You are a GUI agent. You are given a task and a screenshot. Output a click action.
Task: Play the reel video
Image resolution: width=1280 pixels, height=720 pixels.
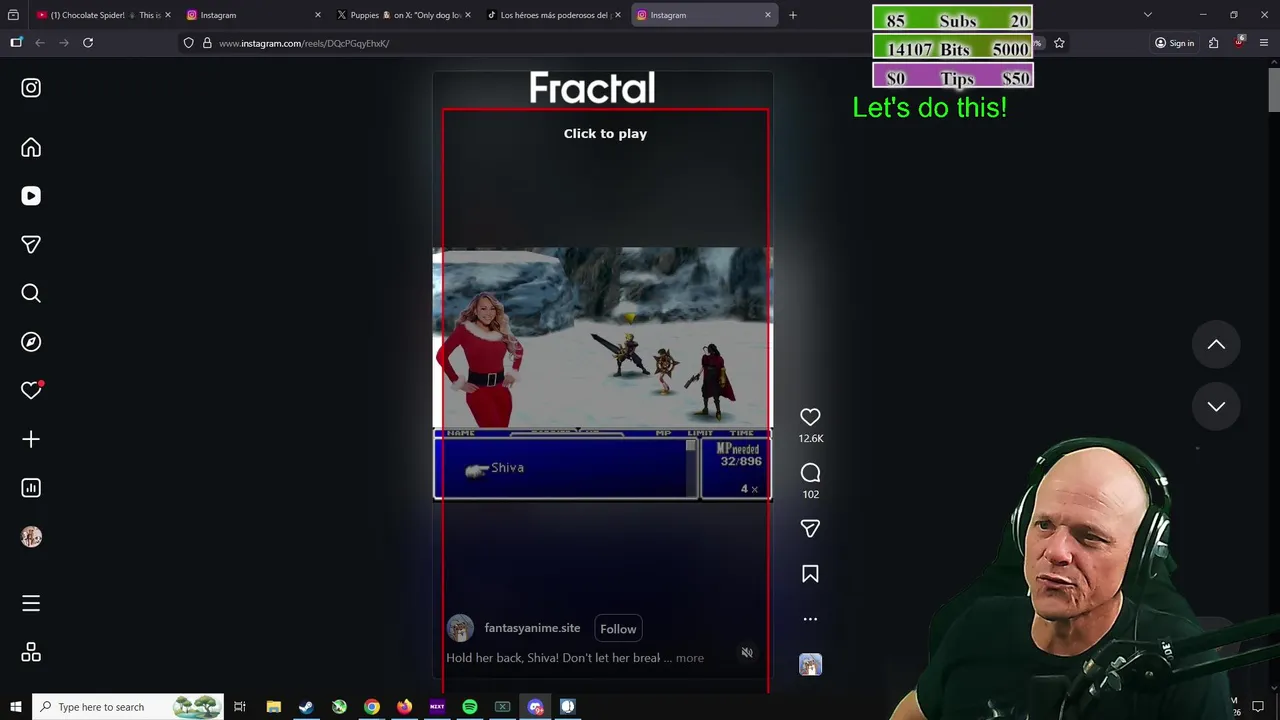tap(605, 134)
